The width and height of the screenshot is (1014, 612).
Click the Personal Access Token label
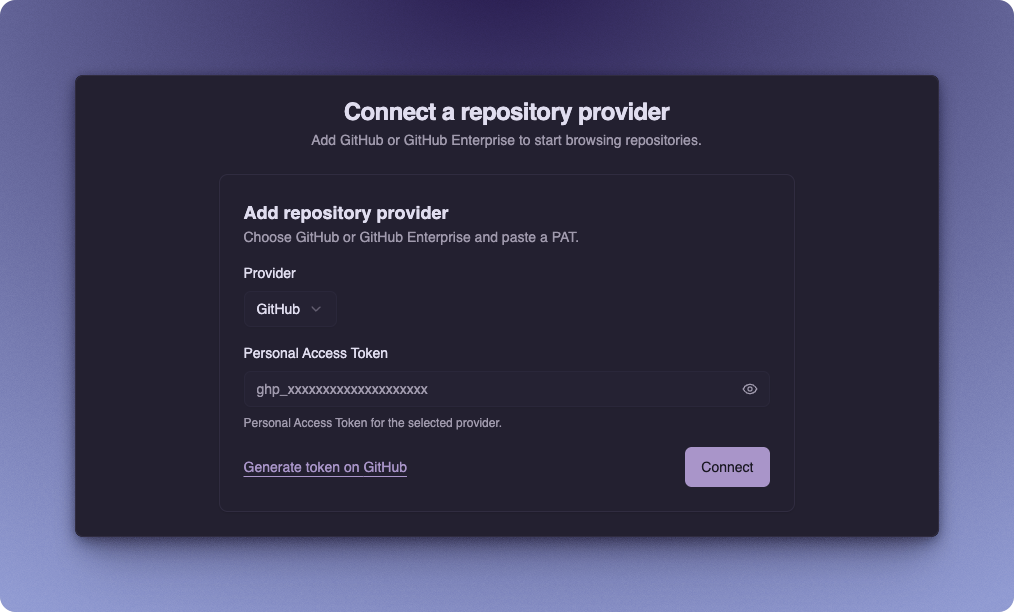pos(316,353)
